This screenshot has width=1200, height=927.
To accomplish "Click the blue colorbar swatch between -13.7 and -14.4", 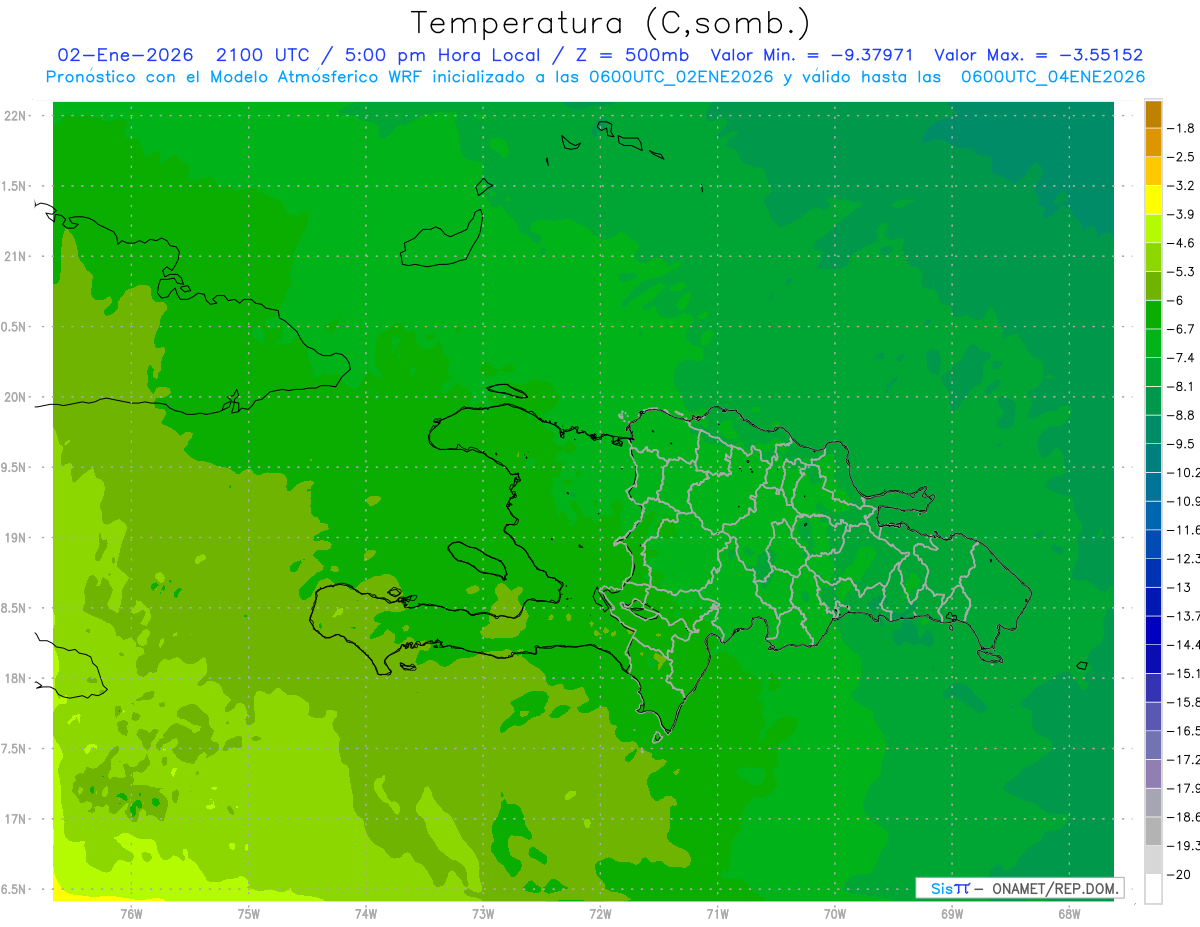I will [1153, 630].
